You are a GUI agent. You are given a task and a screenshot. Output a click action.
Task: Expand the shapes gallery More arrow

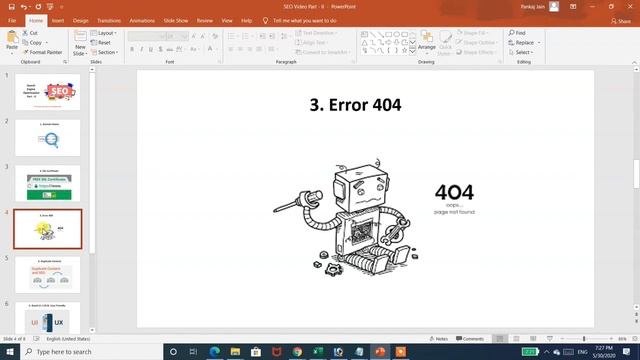(413, 51)
